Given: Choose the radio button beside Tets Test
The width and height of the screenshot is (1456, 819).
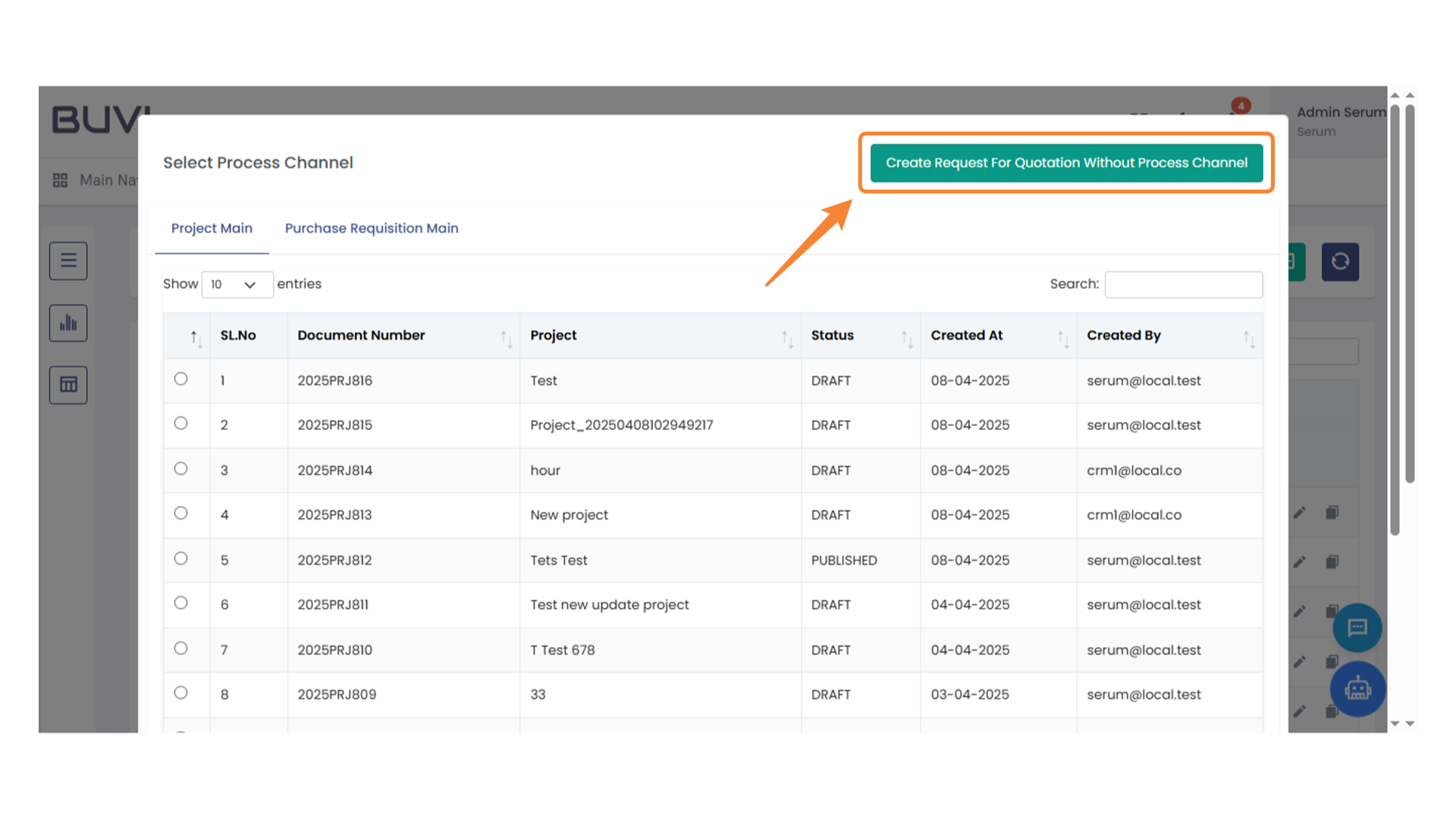Looking at the screenshot, I should (x=180, y=558).
